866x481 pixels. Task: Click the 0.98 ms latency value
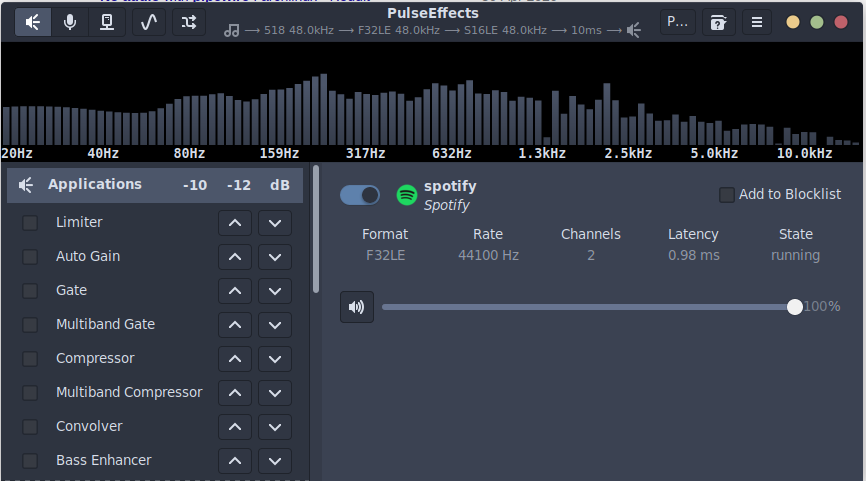point(694,255)
